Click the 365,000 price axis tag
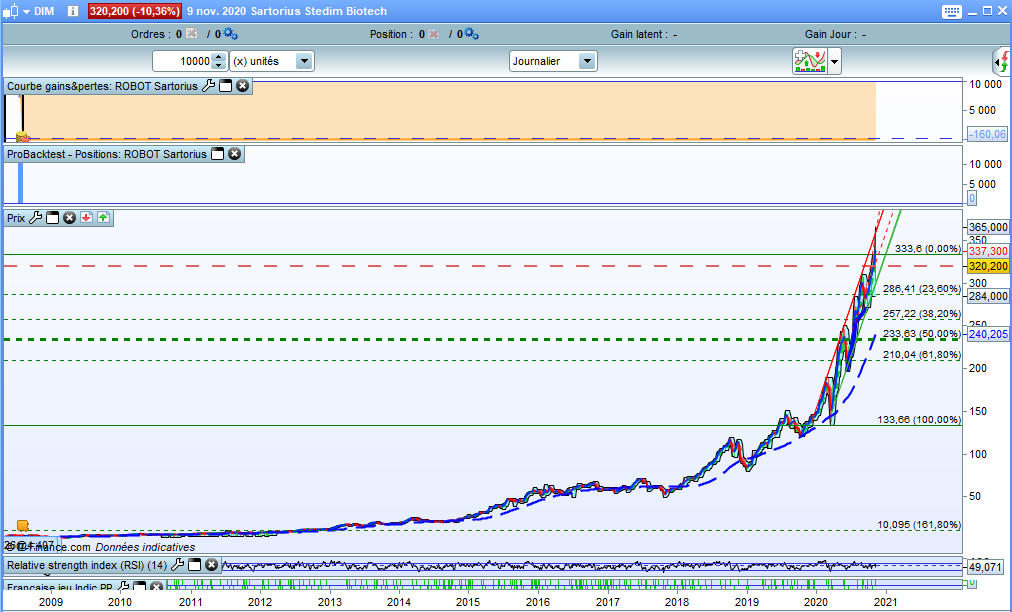This screenshot has width=1012, height=612. [988, 227]
